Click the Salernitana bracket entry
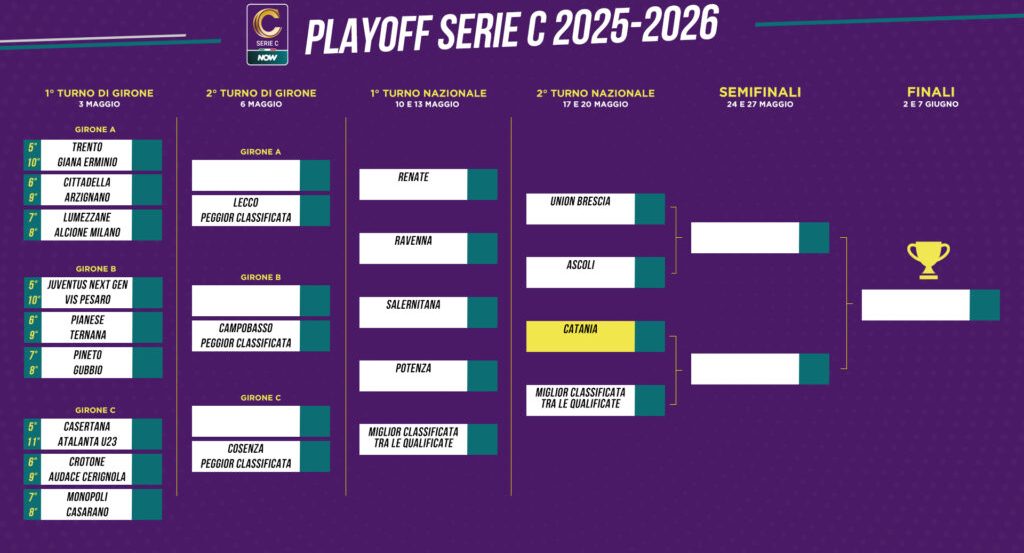The width and height of the screenshot is (1024, 553). point(414,312)
